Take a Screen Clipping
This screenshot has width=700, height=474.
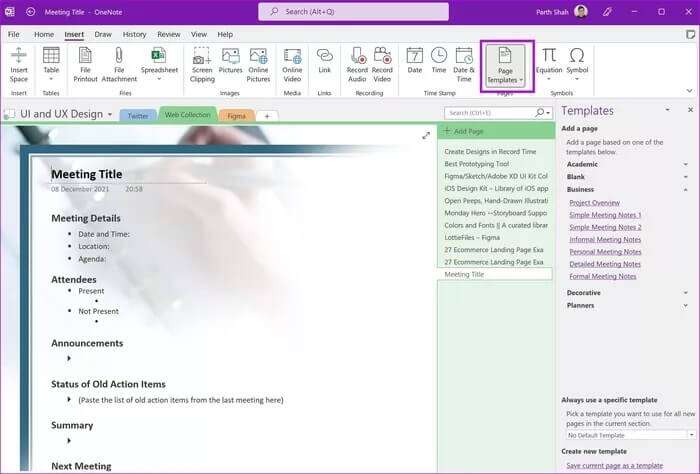pyautogui.click(x=202, y=65)
